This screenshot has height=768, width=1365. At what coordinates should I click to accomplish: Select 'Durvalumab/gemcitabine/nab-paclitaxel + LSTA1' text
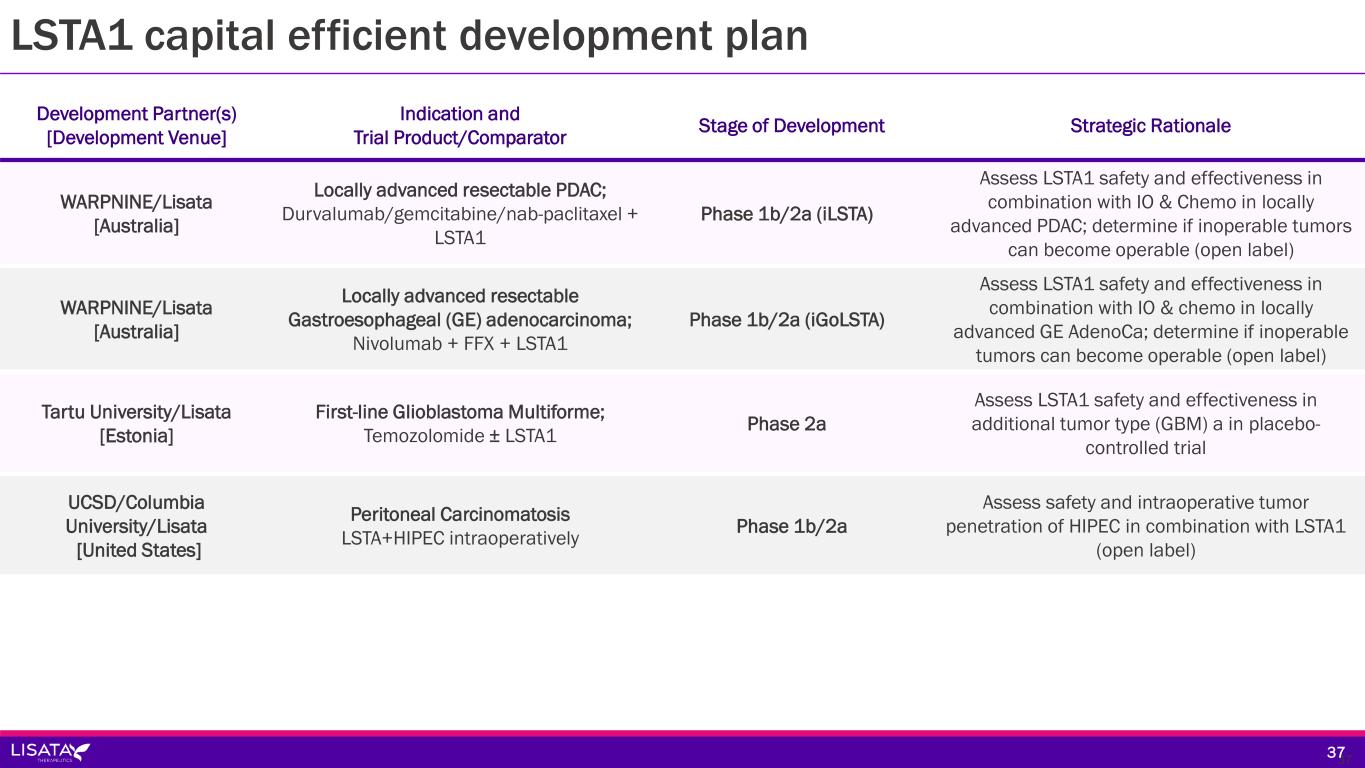pyautogui.click(x=460, y=226)
